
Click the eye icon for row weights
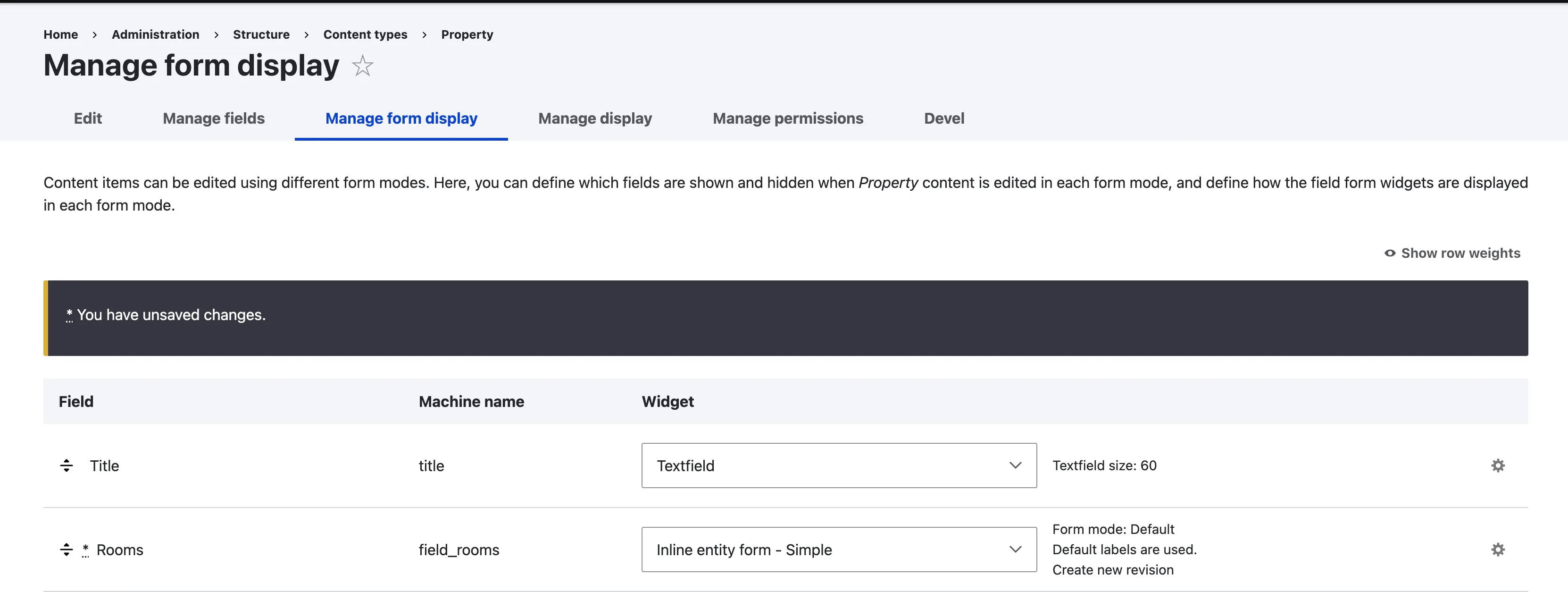1390,254
